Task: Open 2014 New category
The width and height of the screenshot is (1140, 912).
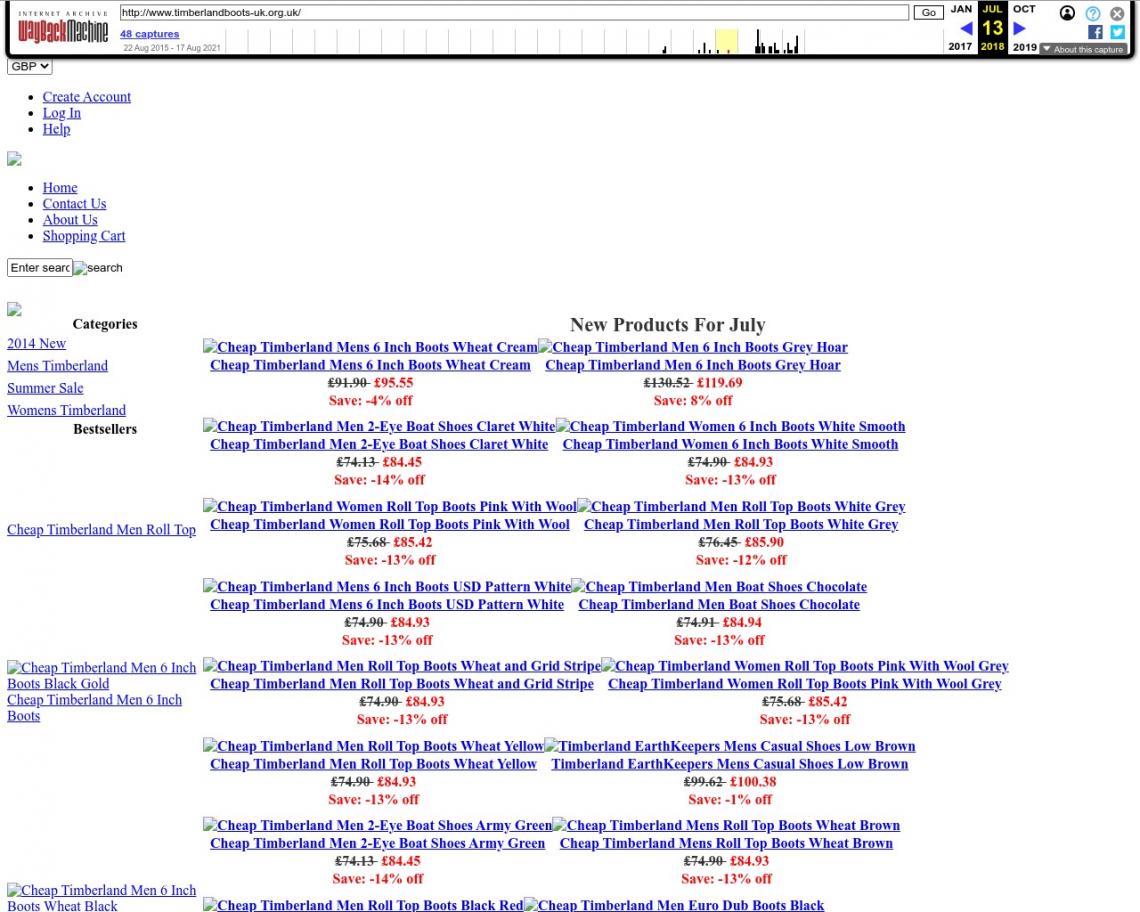Action: click(36, 343)
